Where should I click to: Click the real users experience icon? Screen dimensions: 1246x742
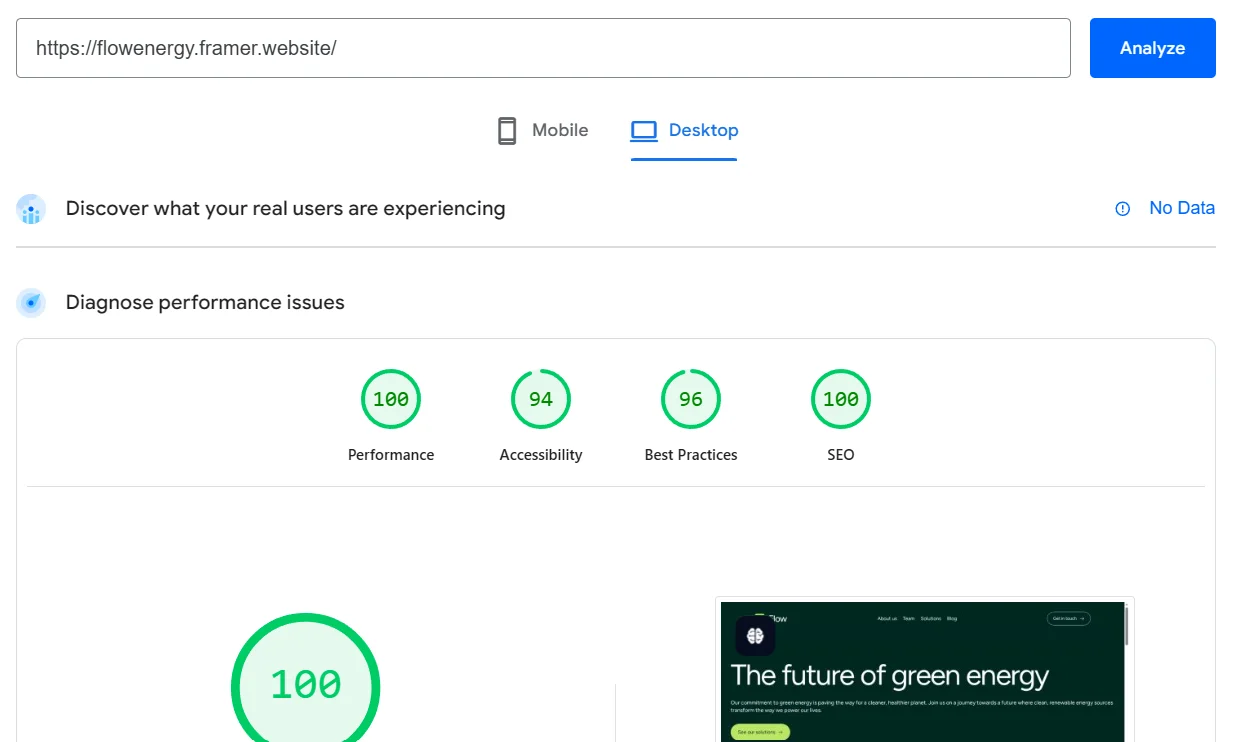(x=31, y=209)
